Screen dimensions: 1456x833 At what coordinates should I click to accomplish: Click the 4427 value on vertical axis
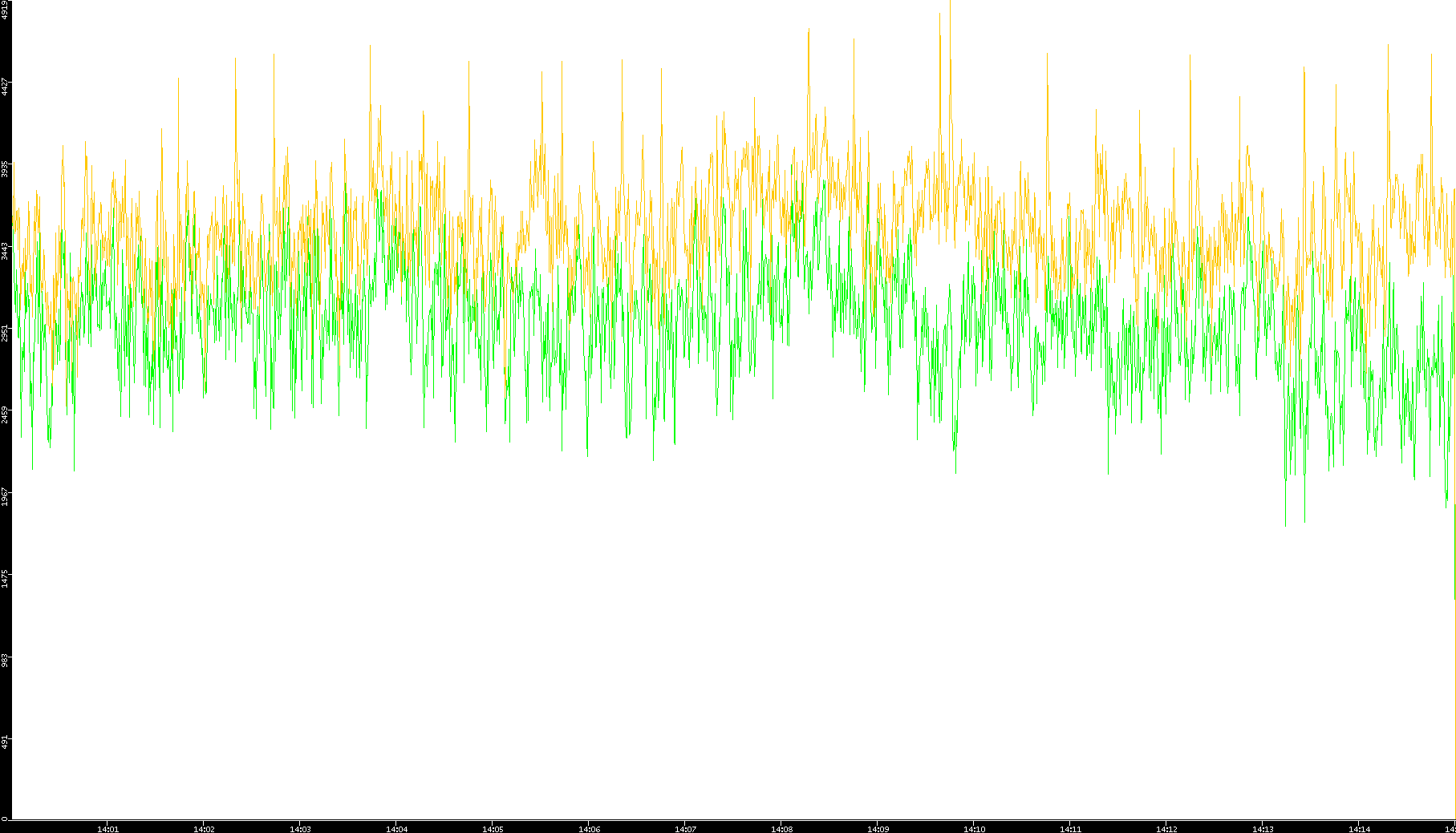click(x=5, y=87)
